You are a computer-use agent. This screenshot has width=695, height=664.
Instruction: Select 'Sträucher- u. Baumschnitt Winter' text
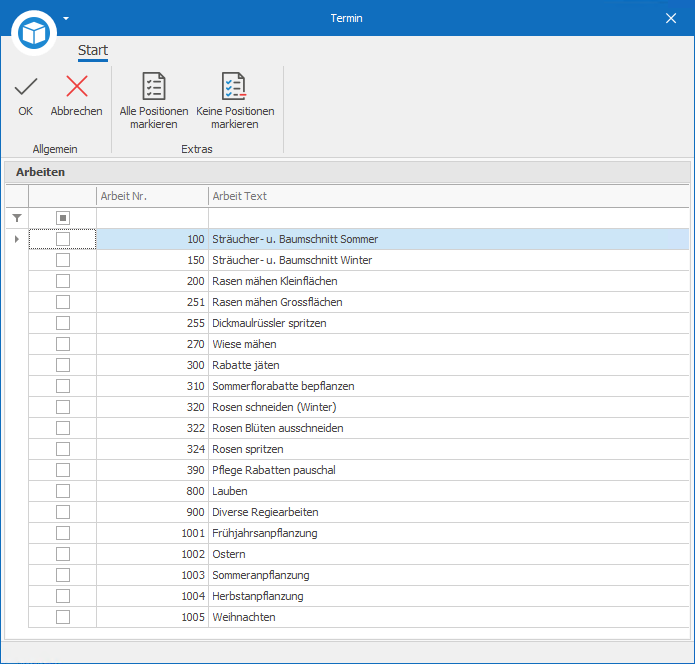pyautogui.click(x=292, y=260)
